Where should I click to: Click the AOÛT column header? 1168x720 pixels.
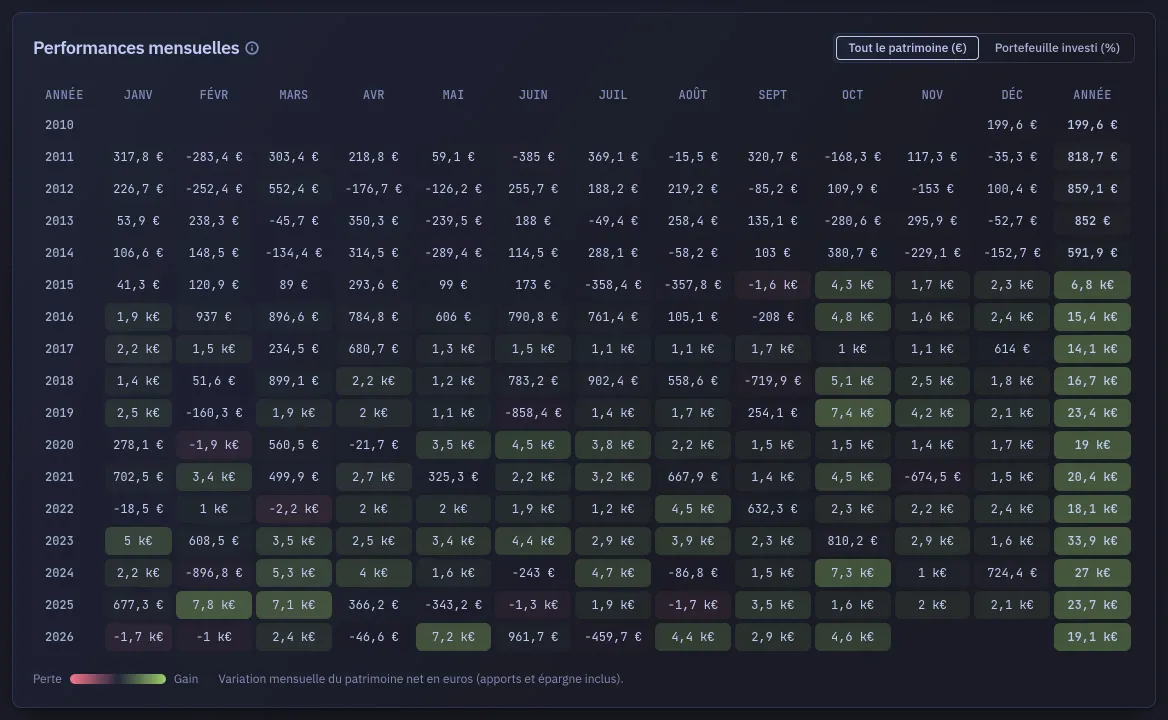(x=693, y=95)
